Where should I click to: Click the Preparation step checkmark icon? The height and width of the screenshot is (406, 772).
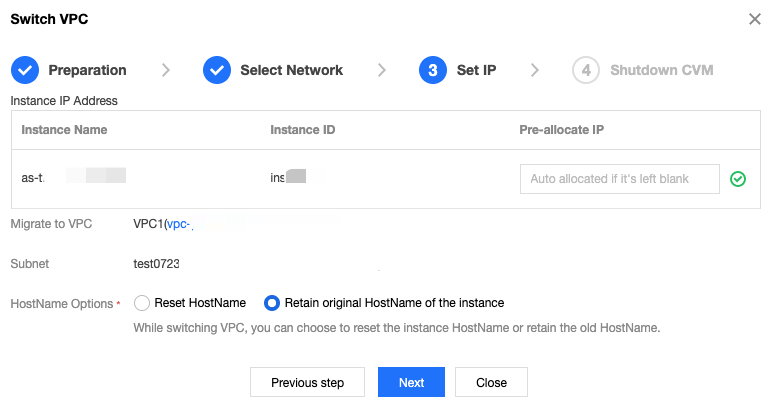point(24,70)
